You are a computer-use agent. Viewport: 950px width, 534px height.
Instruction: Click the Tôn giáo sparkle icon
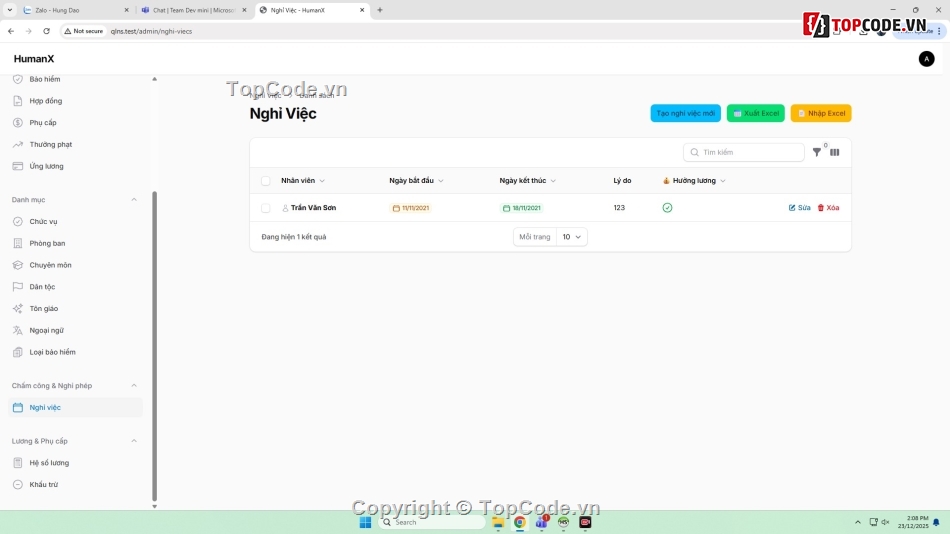[18, 309]
